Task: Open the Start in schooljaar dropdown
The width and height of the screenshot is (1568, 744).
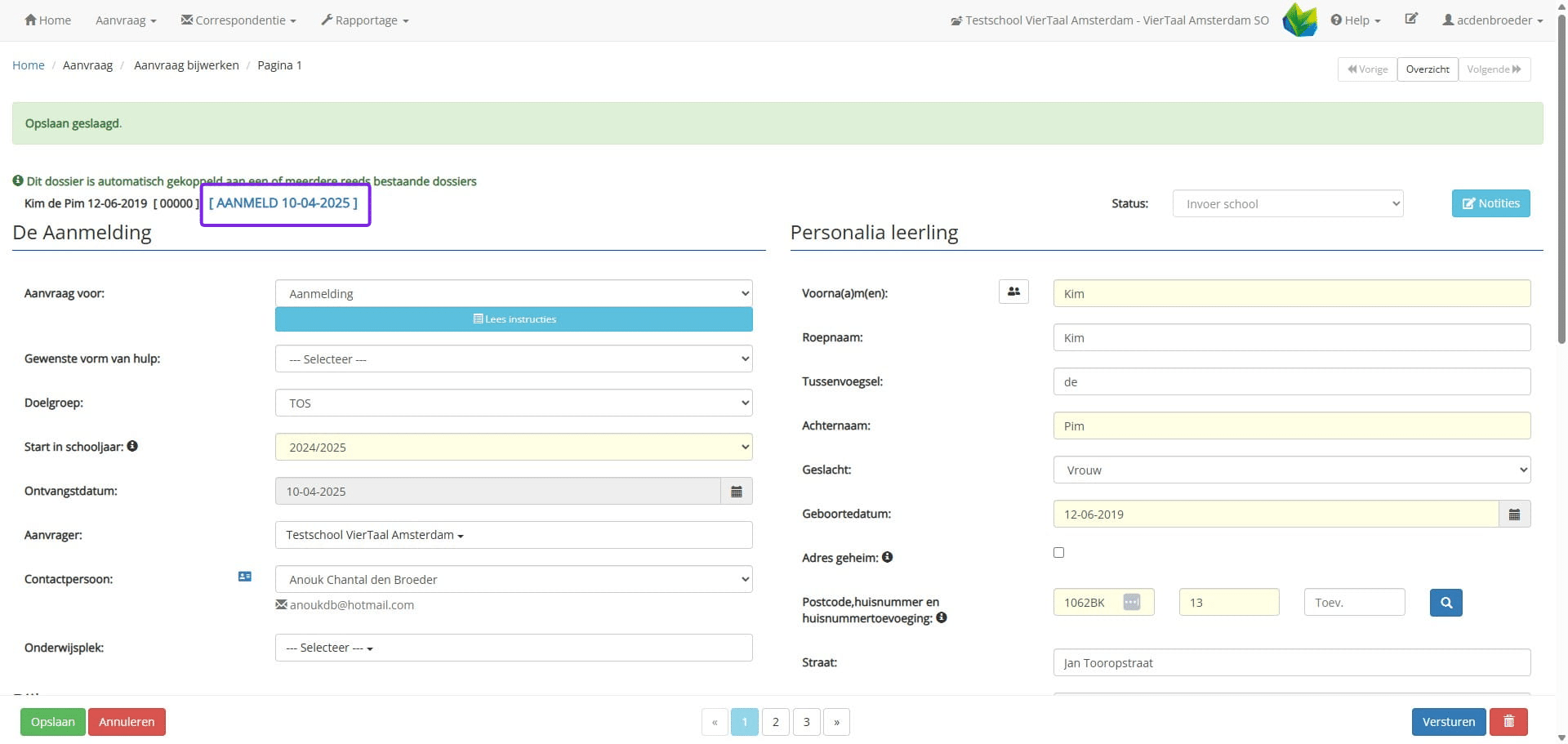Action: pyautogui.click(x=514, y=447)
